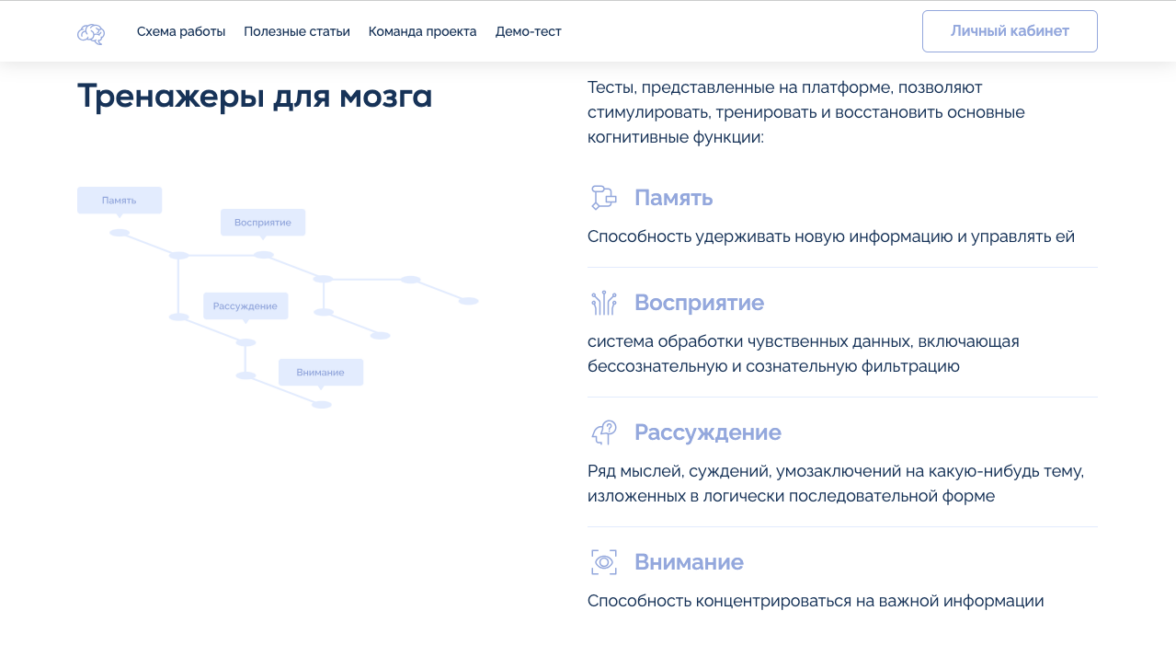The width and height of the screenshot is (1176, 657).
Task: Click the eye icon beside the Внимание heading
Action: pos(603,562)
